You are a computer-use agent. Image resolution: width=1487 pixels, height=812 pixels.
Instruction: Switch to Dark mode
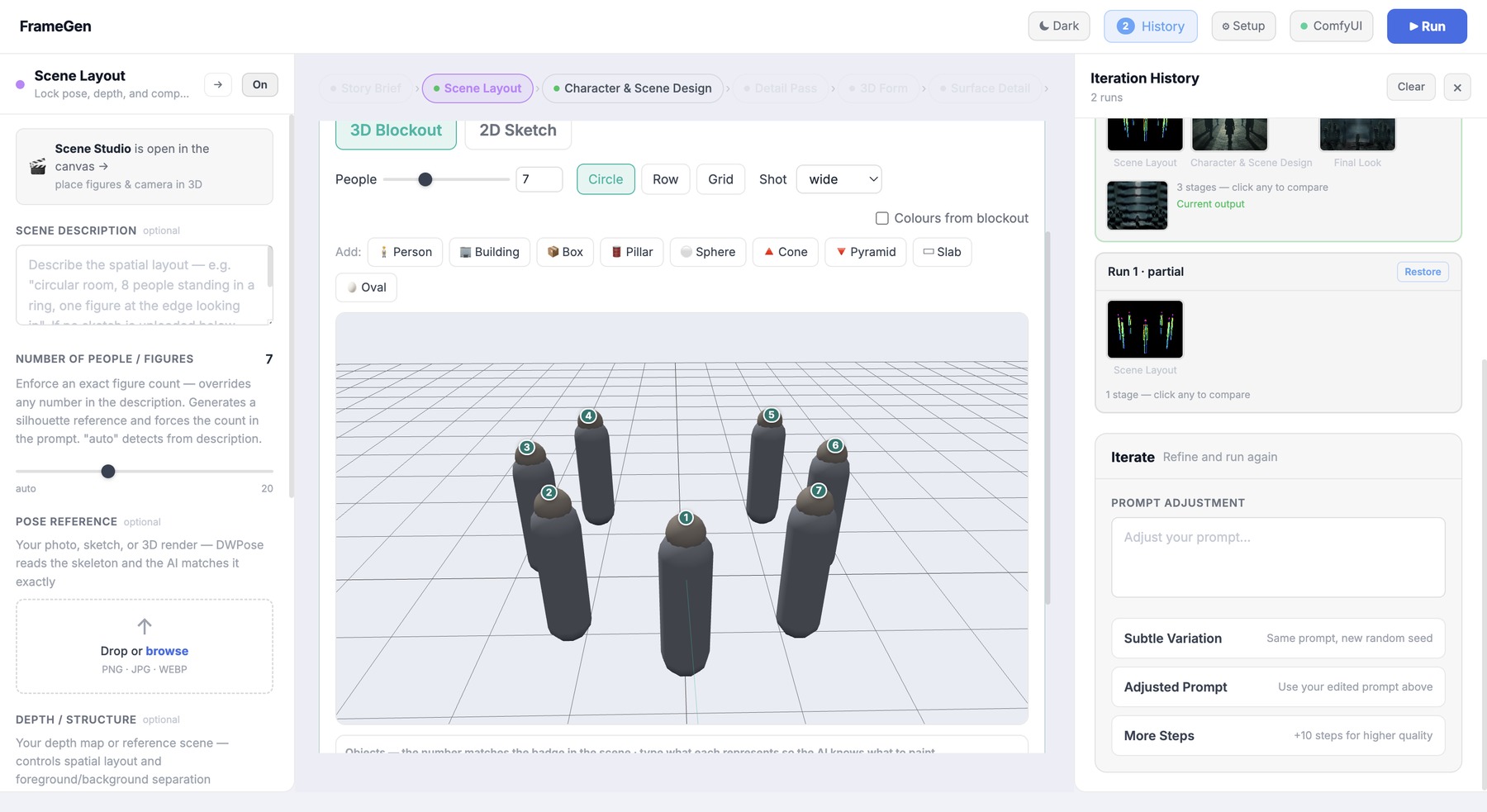point(1059,26)
